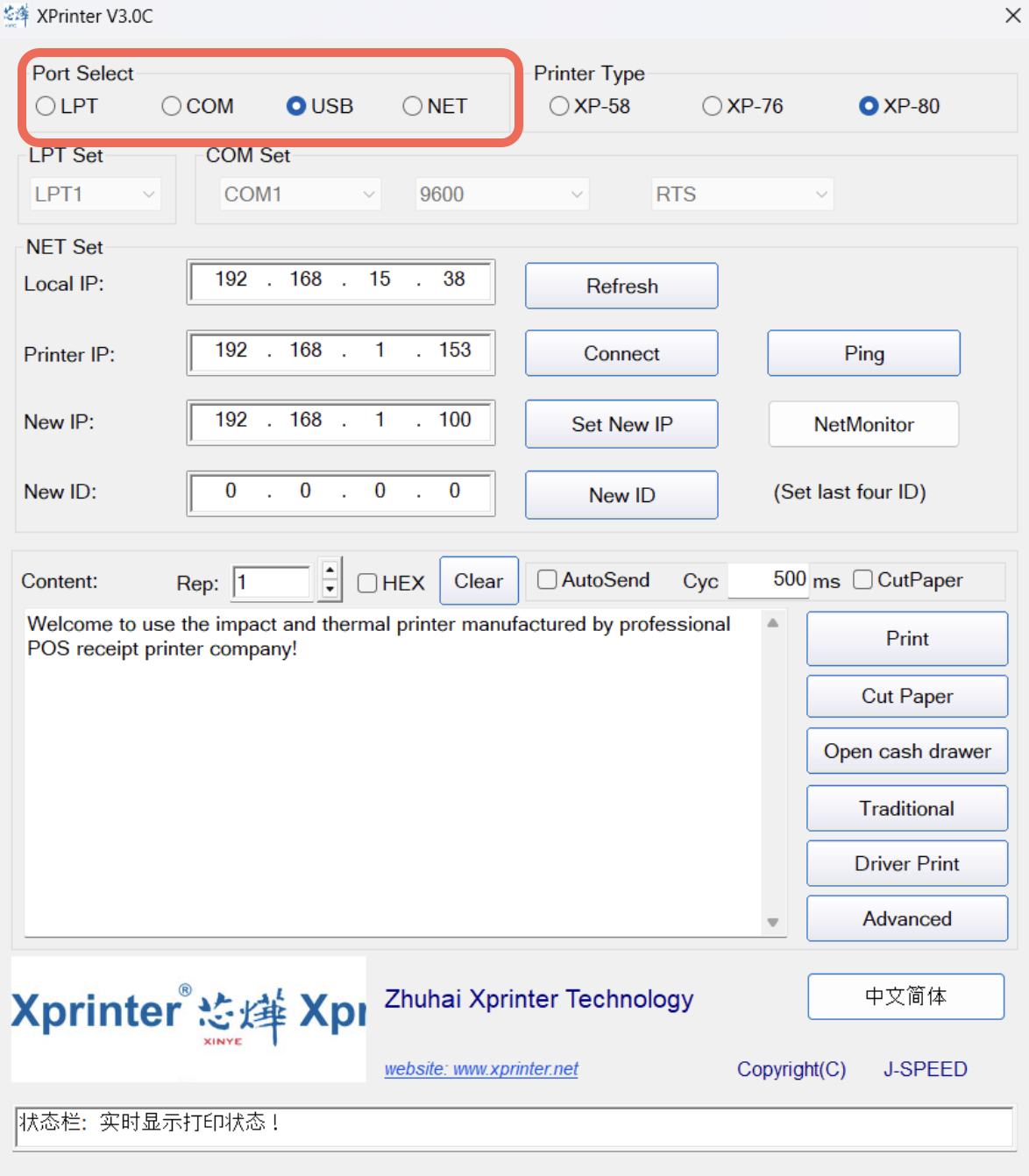Screen dimensions: 1029x1176
Task: Expand the RTS flow control dropdown
Action: point(742,195)
